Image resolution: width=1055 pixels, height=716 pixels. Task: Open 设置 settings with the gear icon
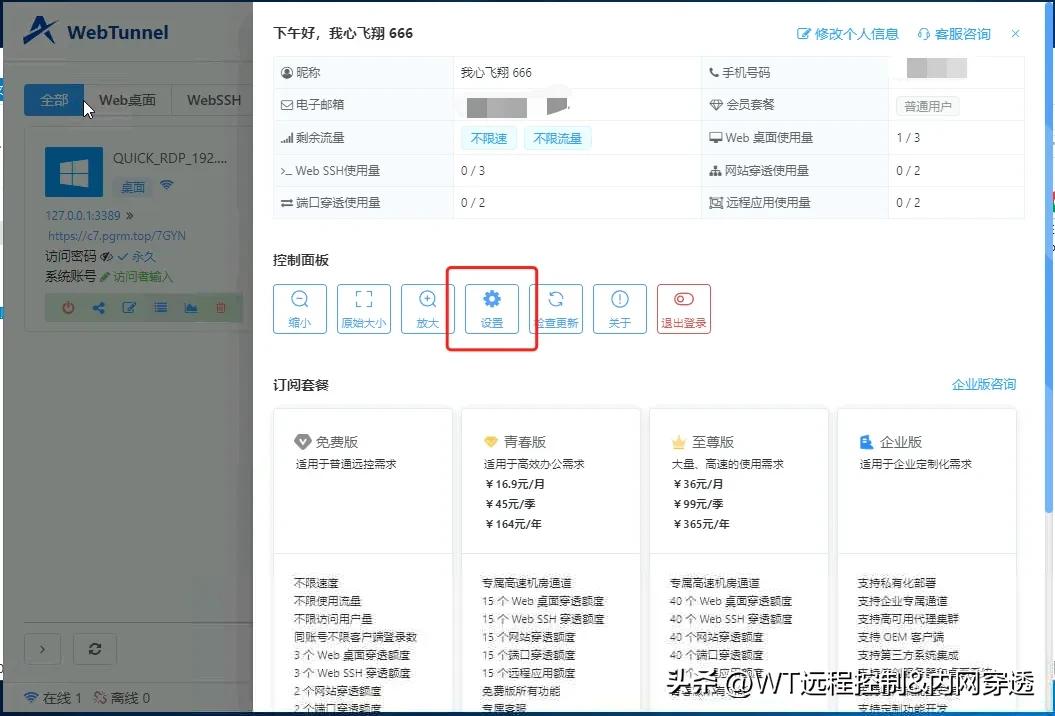(x=492, y=308)
